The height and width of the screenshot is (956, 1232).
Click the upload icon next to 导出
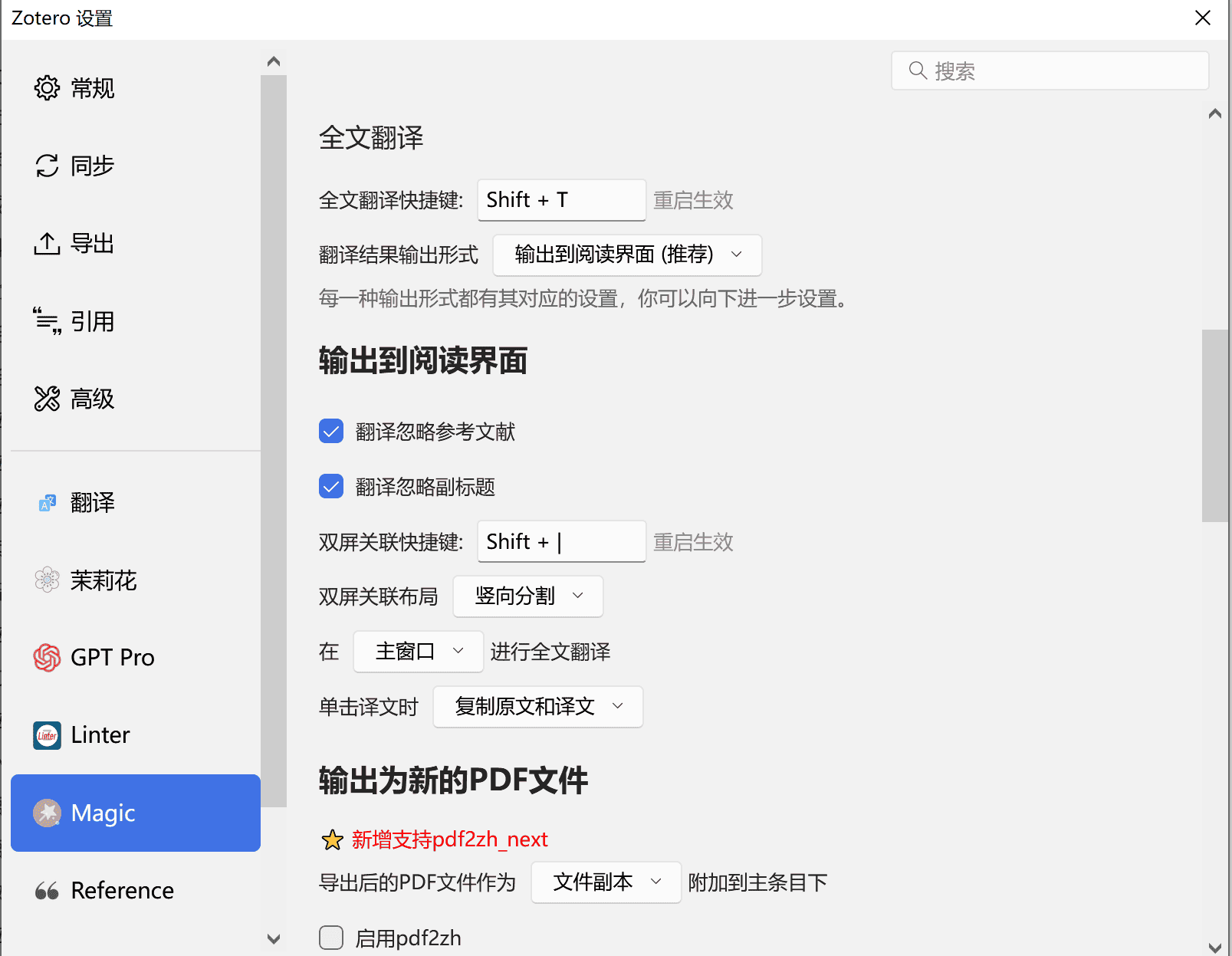pos(47,244)
